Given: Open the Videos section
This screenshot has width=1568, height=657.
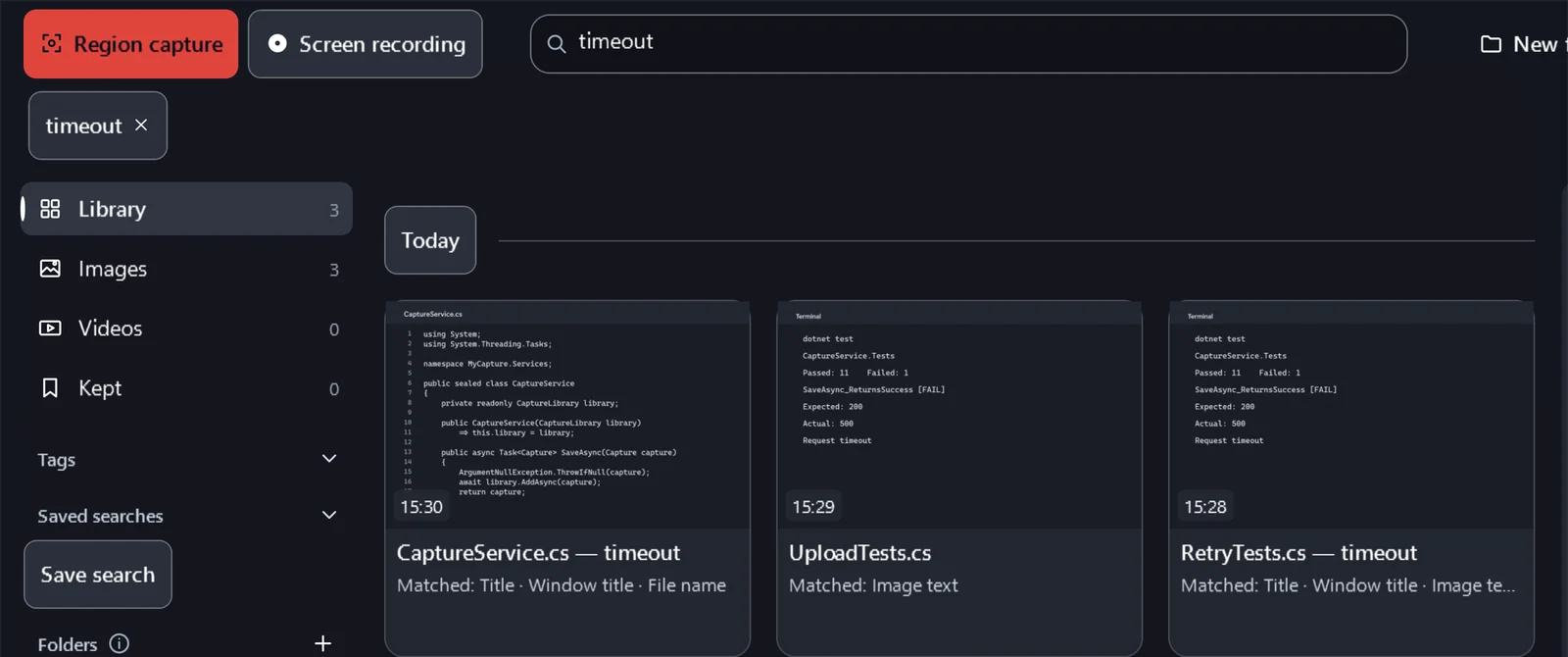Looking at the screenshot, I should click(186, 328).
